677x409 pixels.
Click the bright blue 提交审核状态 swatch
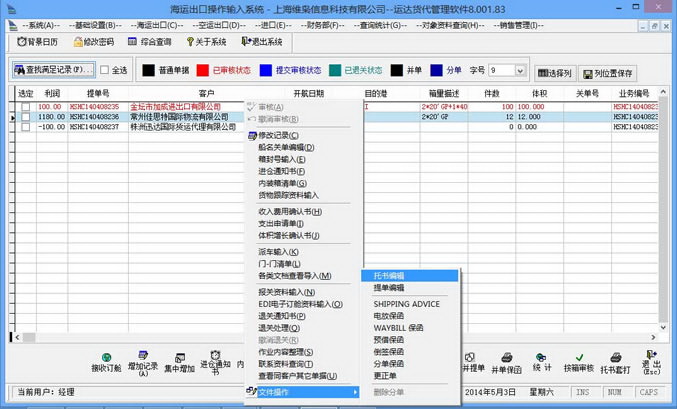tap(266, 70)
